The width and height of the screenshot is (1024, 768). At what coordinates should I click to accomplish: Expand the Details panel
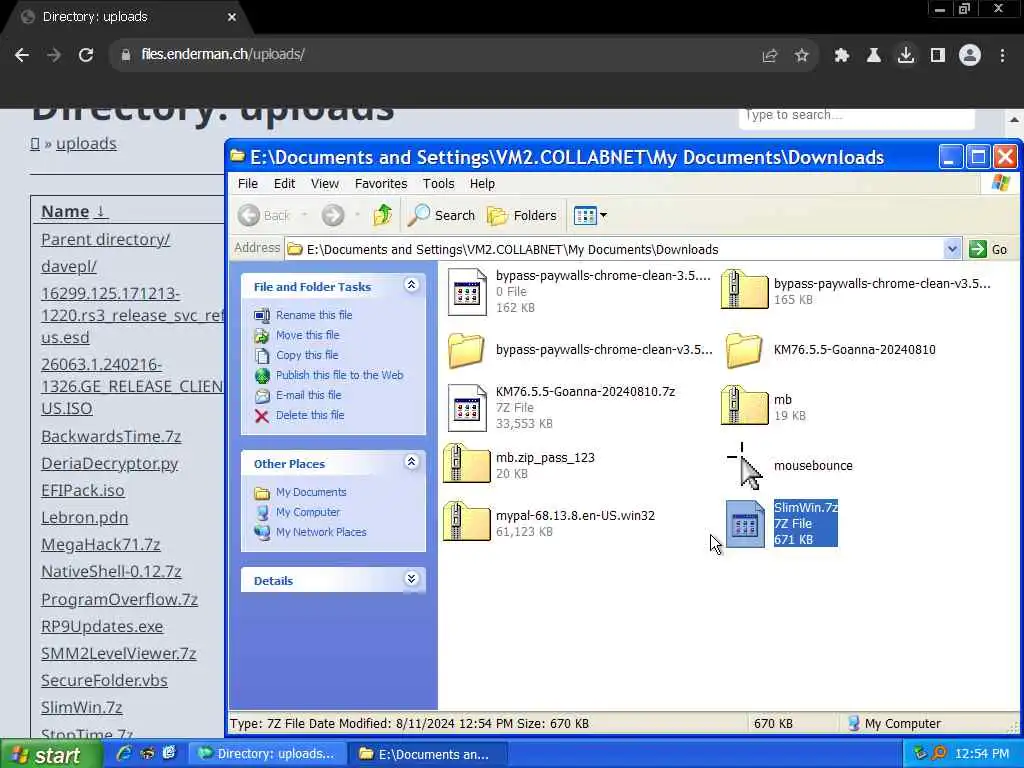click(411, 579)
